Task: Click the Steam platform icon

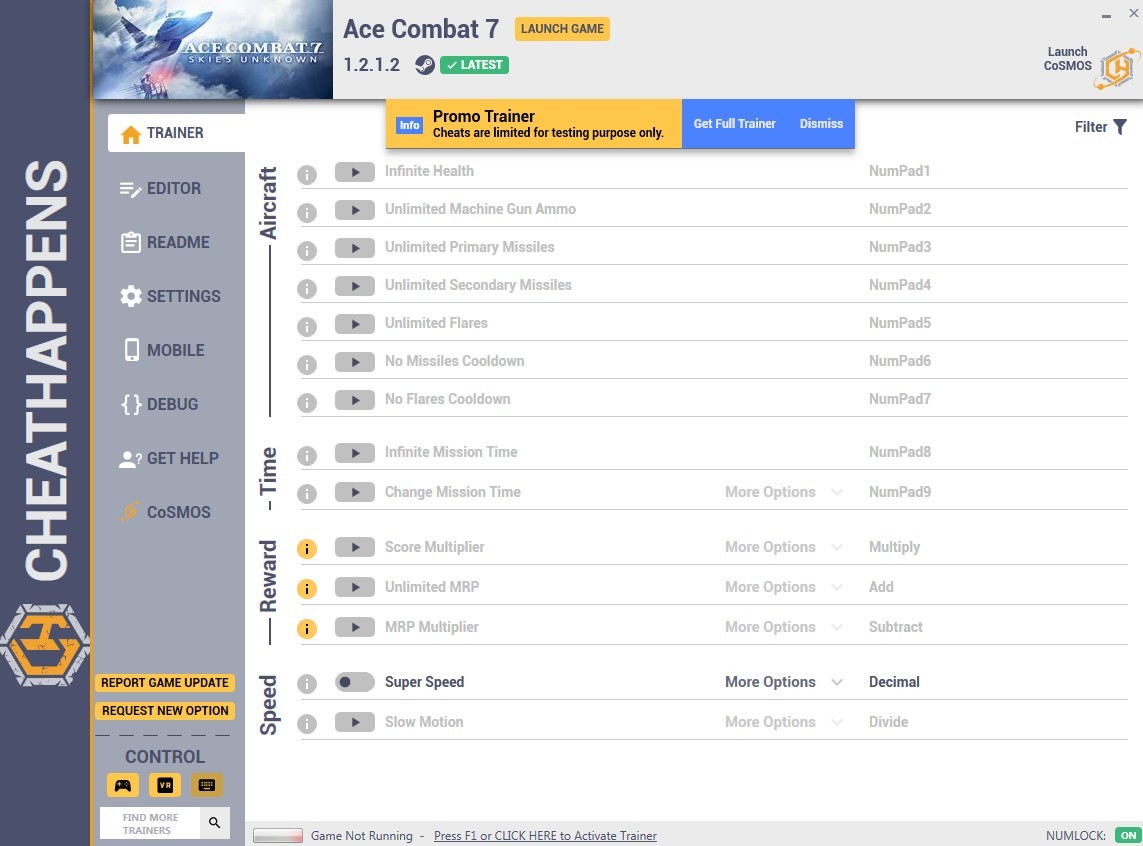Action: (x=424, y=65)
